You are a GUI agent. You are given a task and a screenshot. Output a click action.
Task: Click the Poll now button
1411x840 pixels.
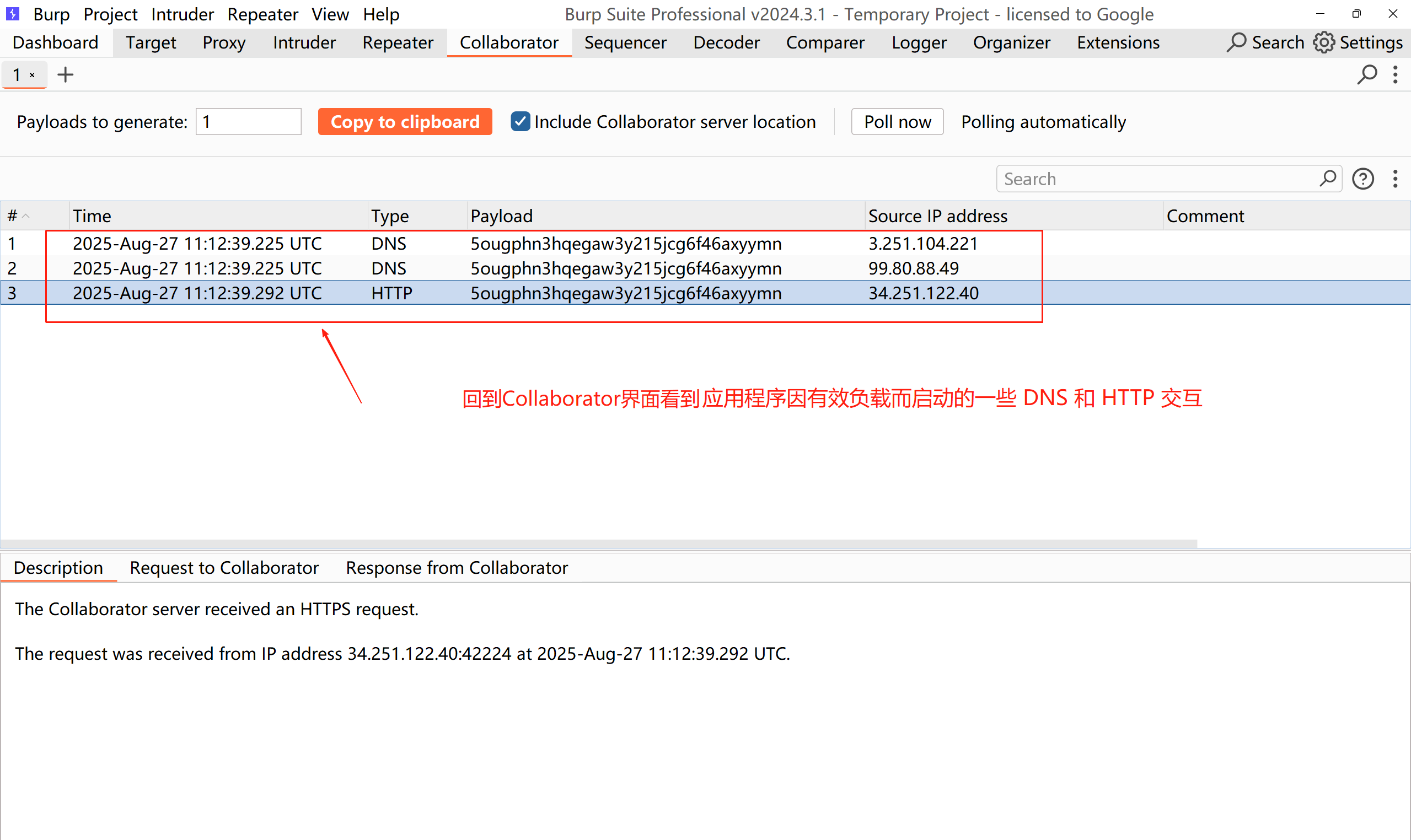coord(897,122)
